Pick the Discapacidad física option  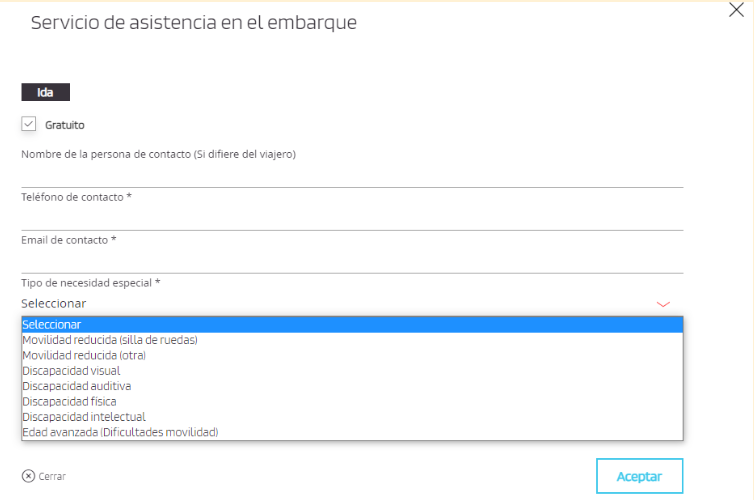69,401
